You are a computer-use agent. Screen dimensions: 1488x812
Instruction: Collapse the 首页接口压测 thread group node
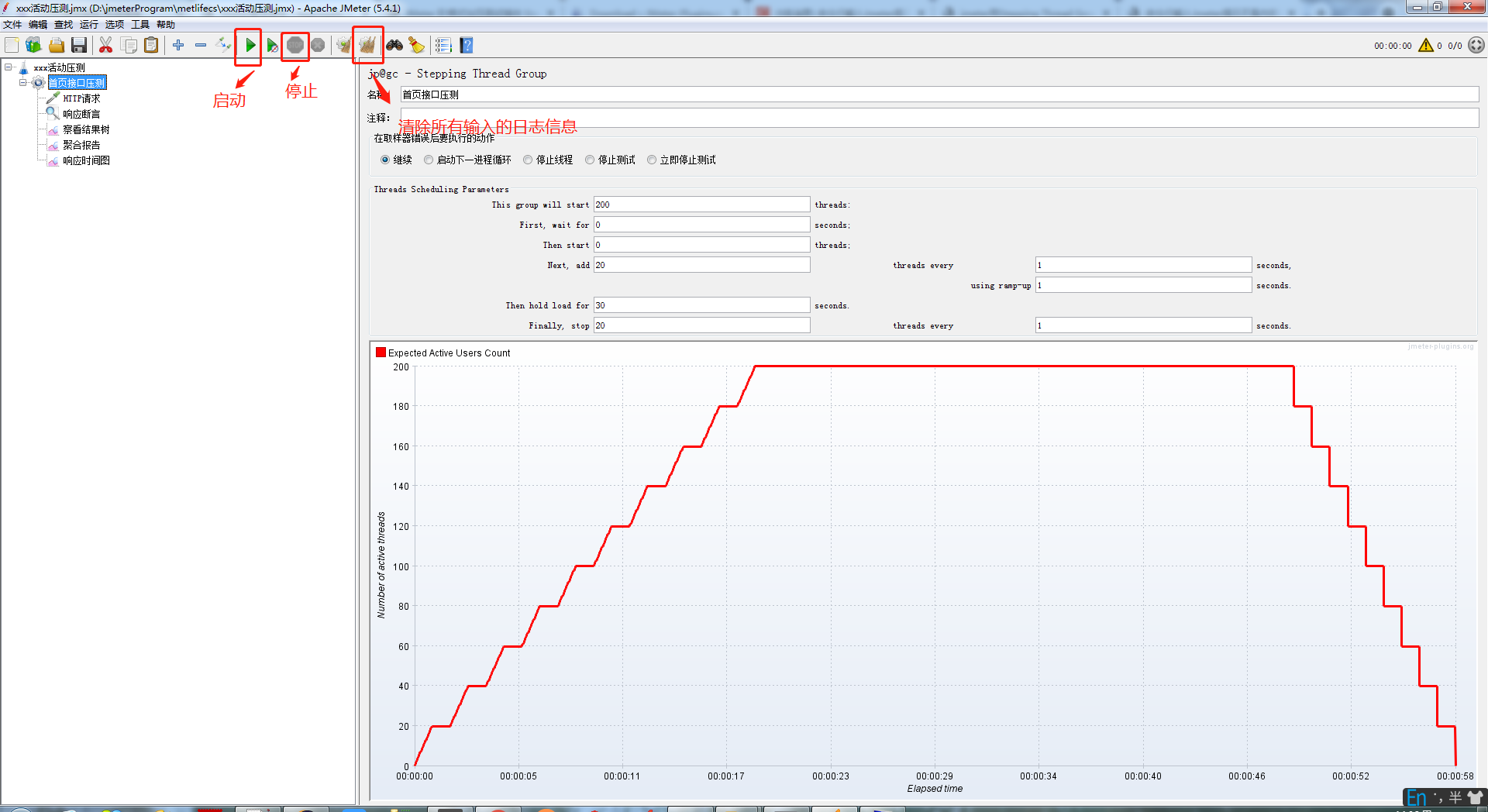(x=22, y=83)
